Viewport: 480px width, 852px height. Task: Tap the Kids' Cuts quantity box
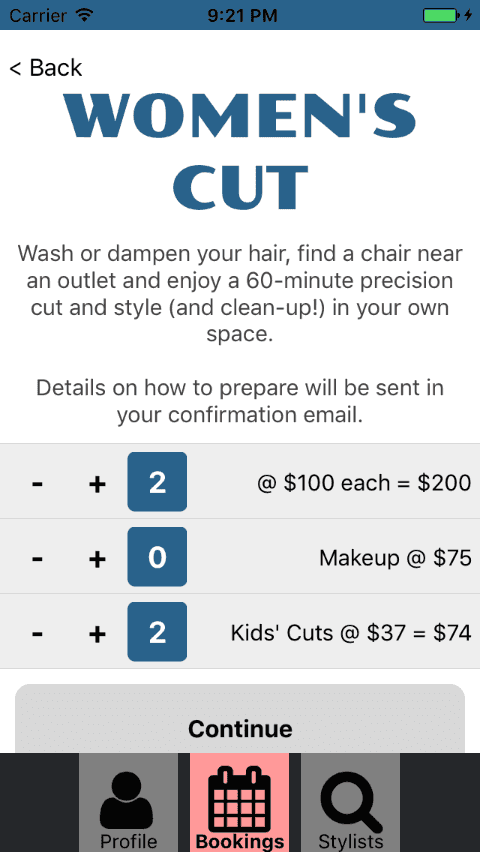click(x=157, y=632)
